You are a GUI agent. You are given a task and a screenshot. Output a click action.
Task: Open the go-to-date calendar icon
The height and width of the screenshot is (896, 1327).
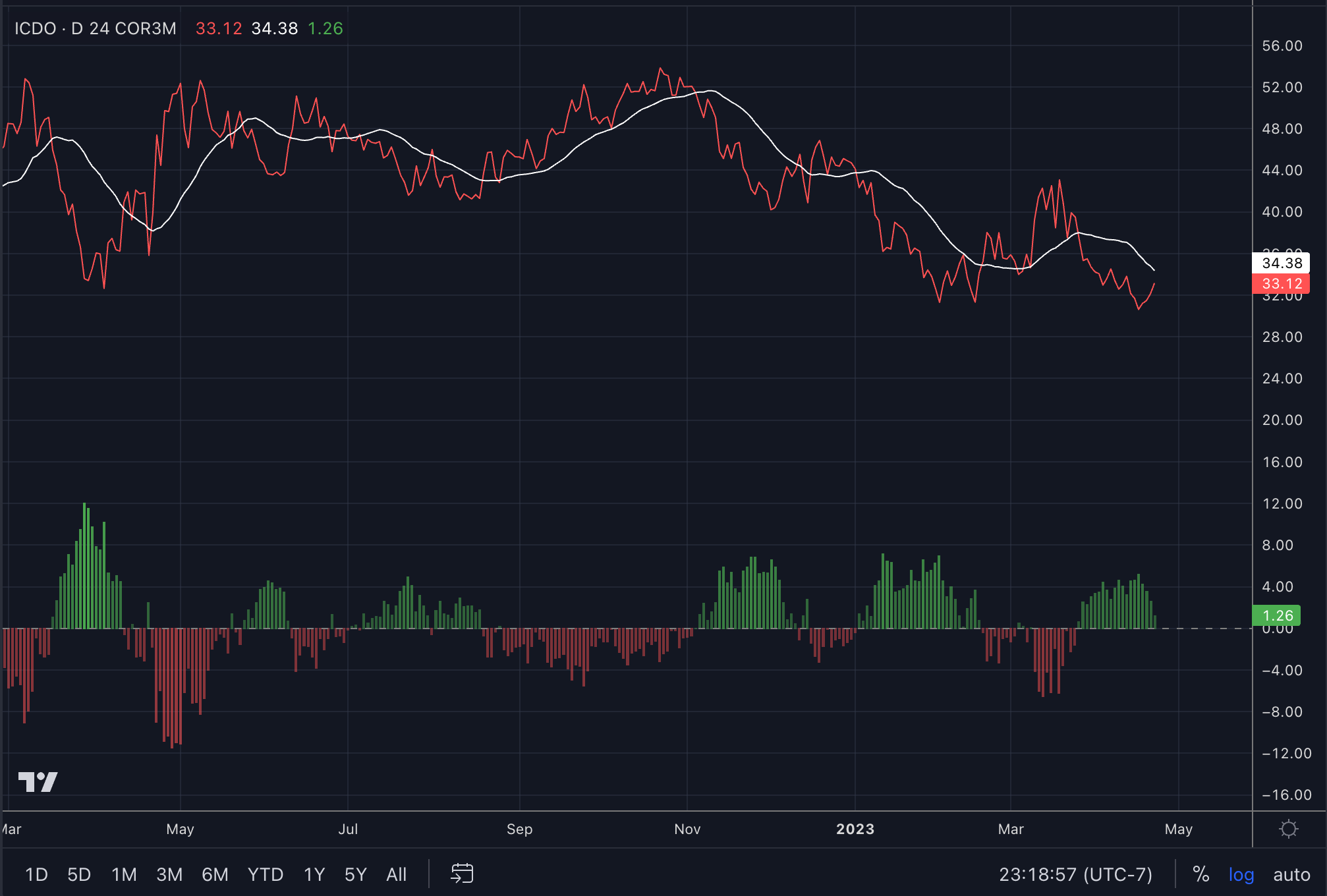[463, 874]
